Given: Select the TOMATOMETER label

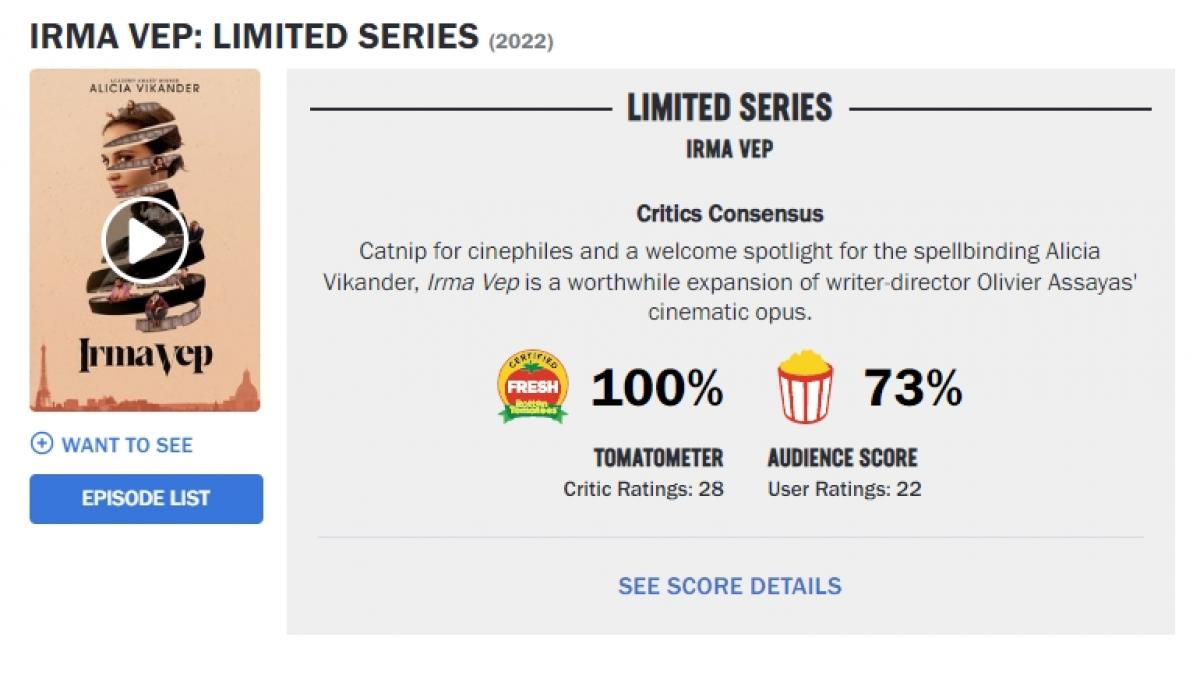Looking at the screenshot, I should (658, 458).
